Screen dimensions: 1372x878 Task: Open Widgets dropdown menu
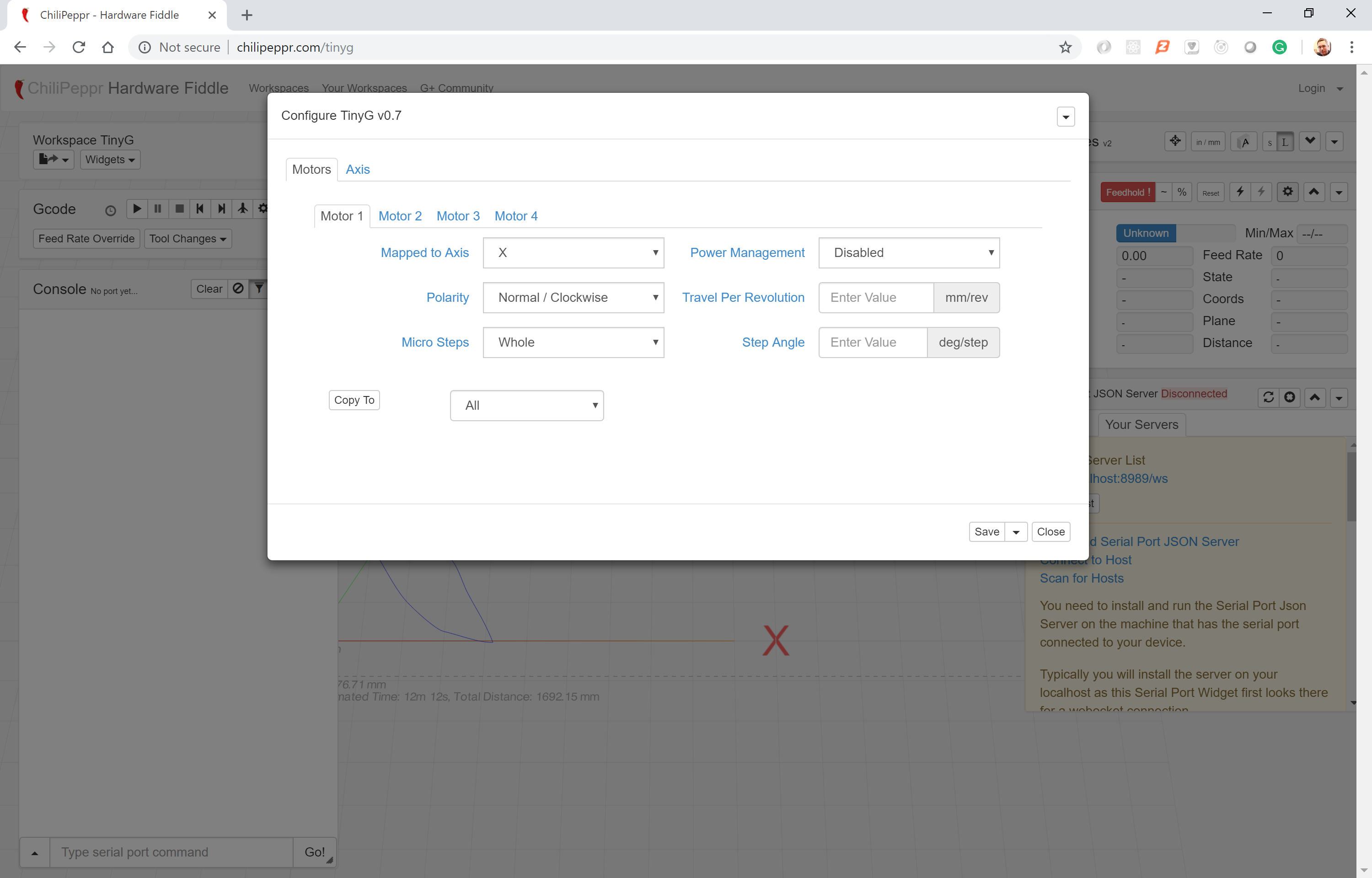click(x=110, y=160)
